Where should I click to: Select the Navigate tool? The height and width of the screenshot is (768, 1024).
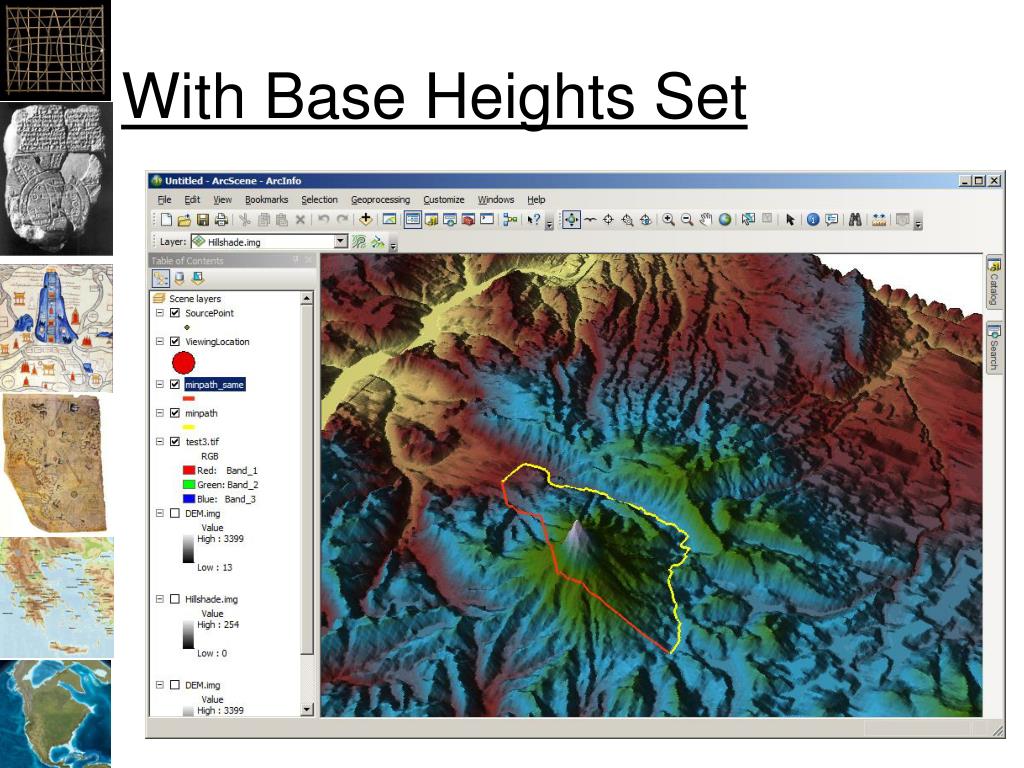[571, 219]
